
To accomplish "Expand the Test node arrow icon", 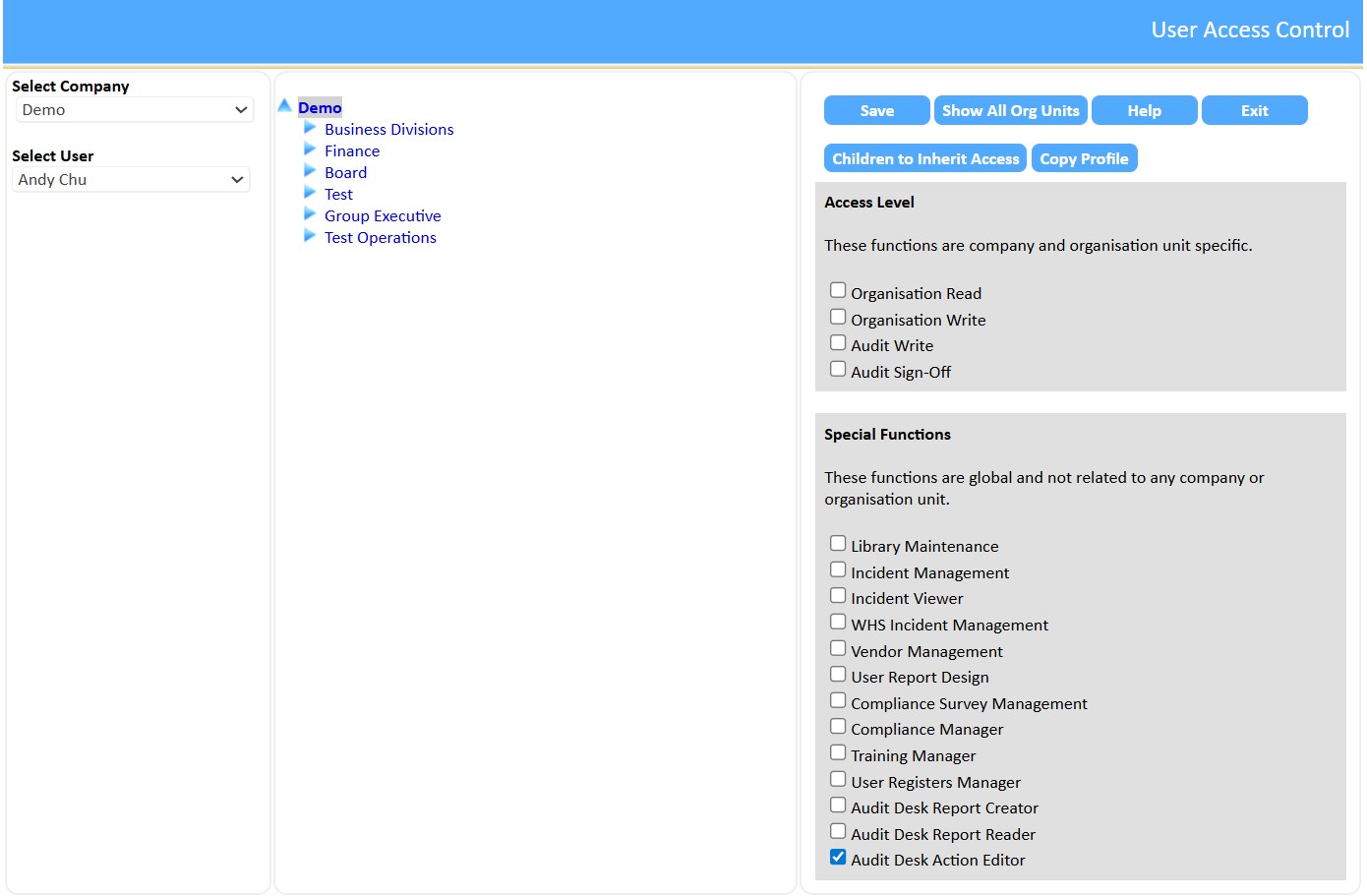I will pyautogui.click(x=310, y=193).
